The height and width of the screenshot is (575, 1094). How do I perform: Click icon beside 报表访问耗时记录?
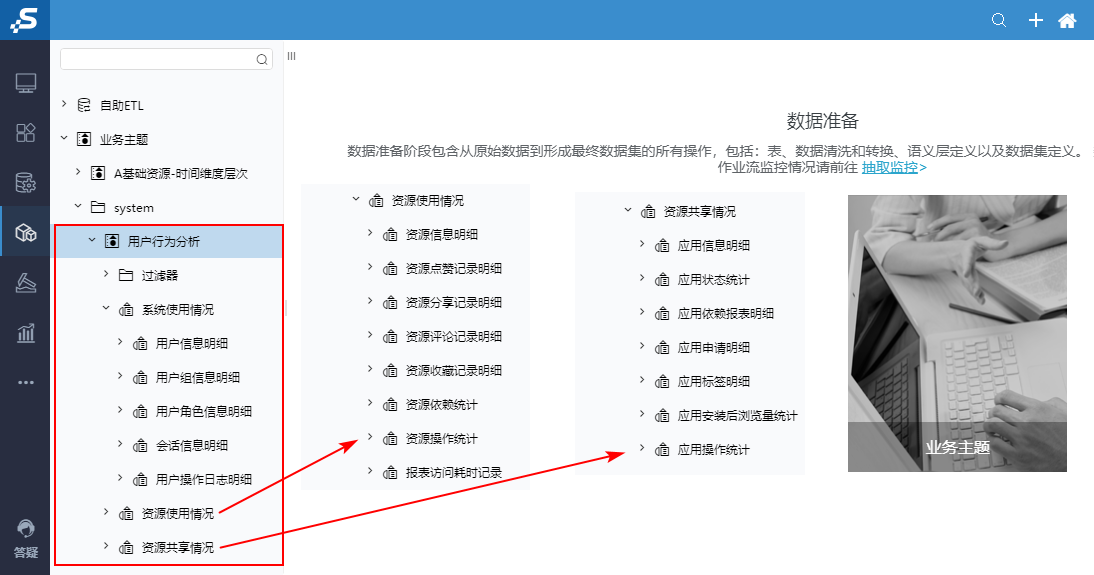coord(390,473)
